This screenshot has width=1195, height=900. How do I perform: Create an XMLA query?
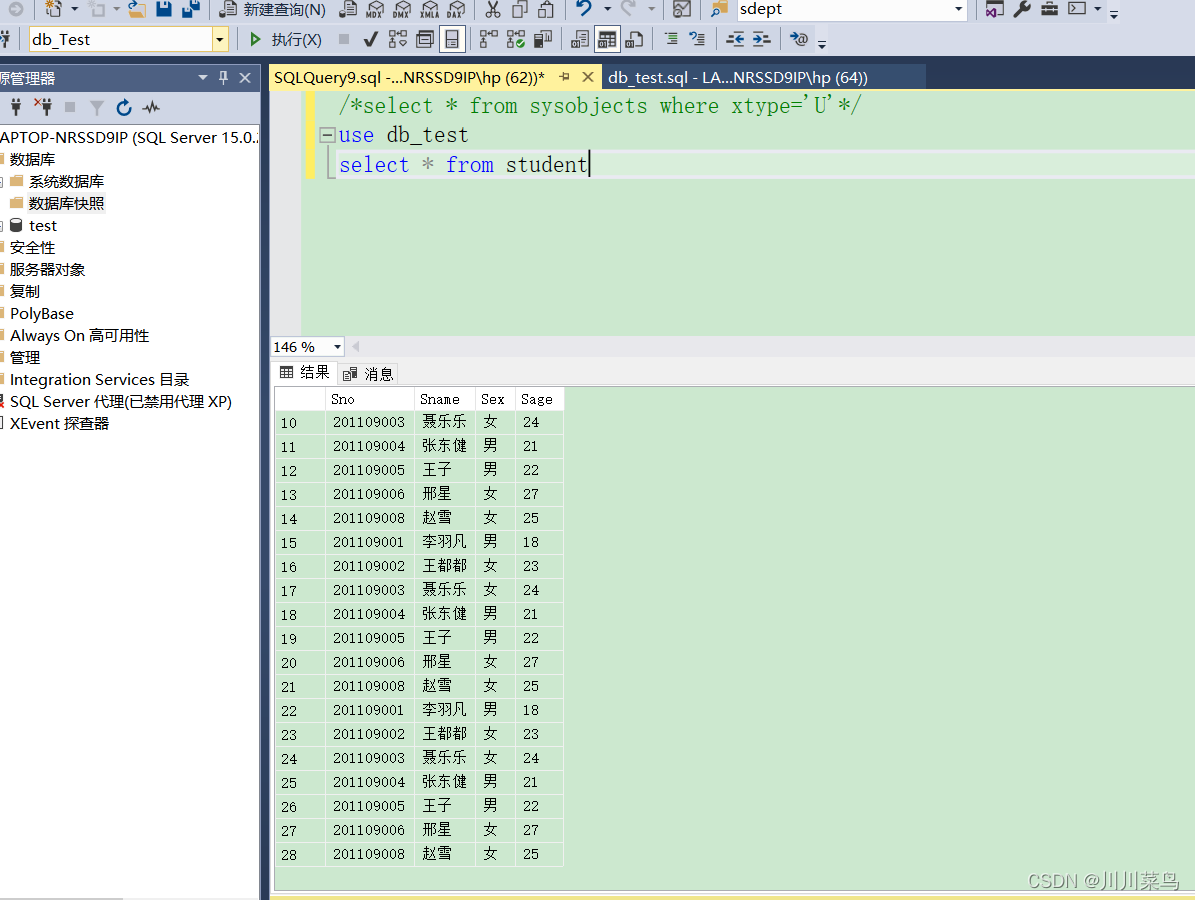pyautogui.click(x=430, y=9)
